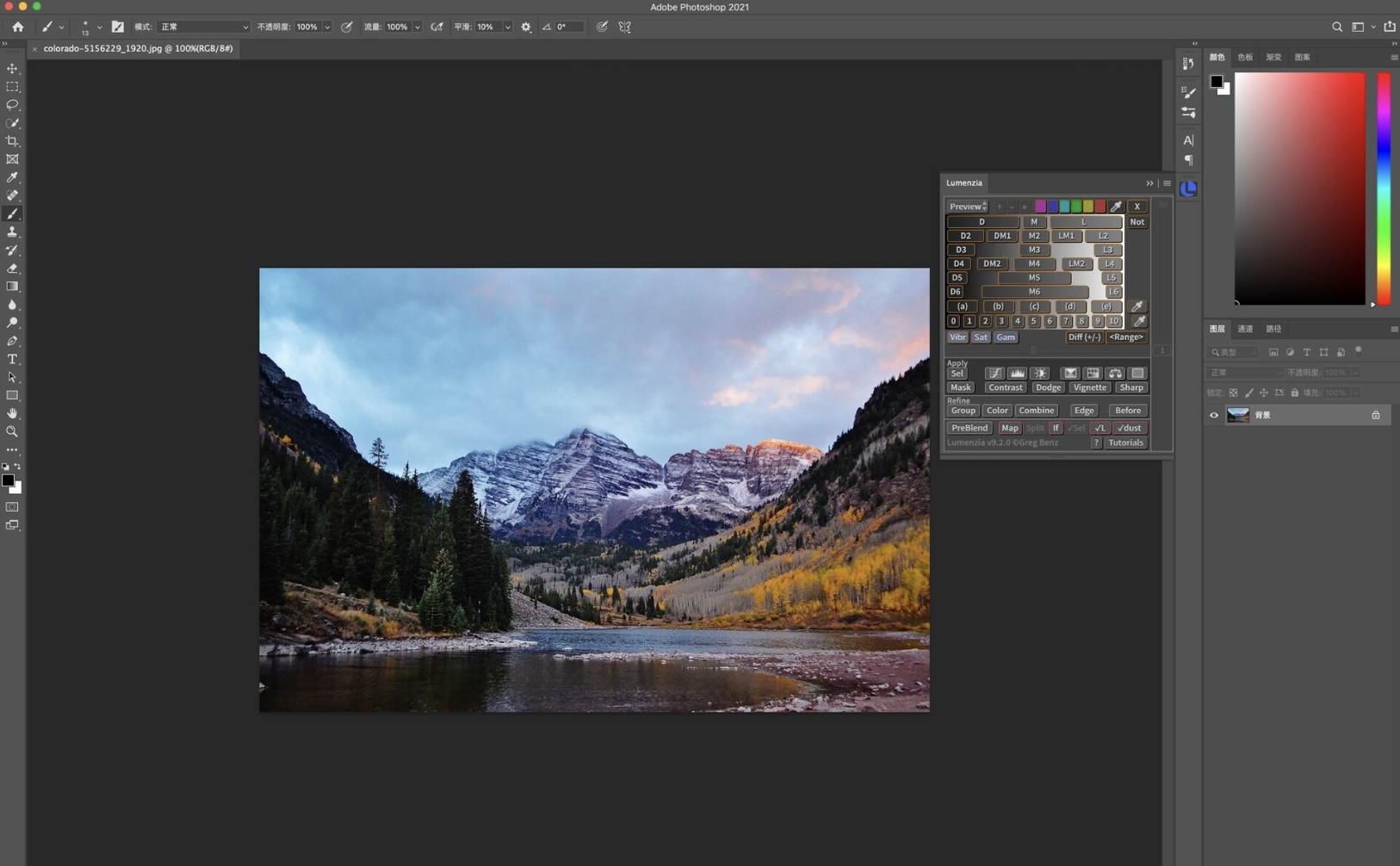Switch to the 通道 panel tab
Image resolution: width=1400 pixels, height=866 pixels.
coord(1245,328)
